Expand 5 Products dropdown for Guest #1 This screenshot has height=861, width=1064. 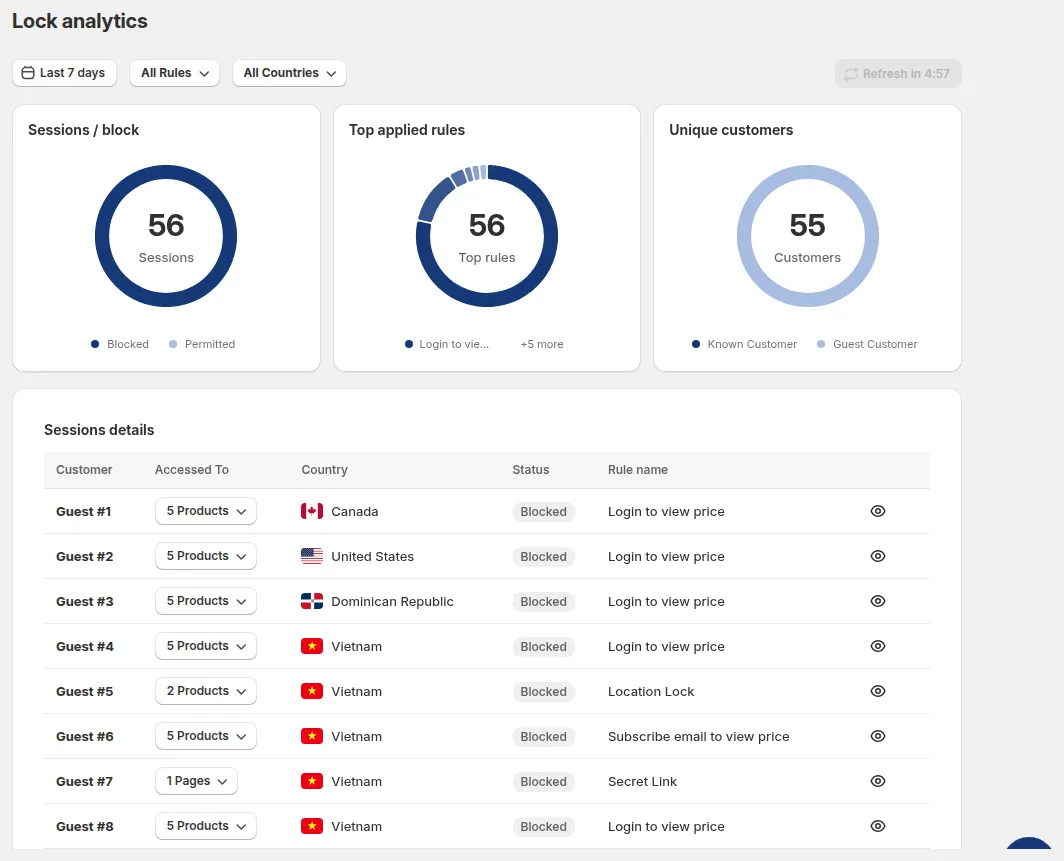click(x=206, y=511)
